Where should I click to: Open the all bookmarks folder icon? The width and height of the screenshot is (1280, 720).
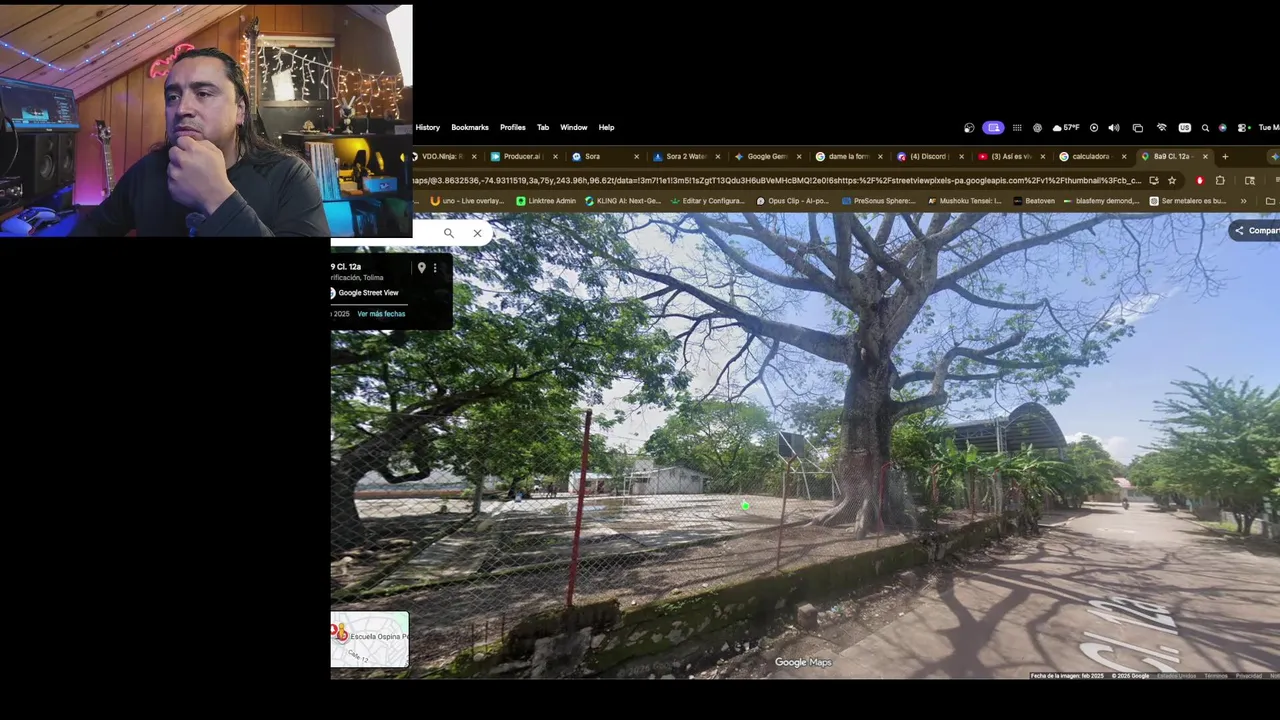click(x=1270, y=201)
